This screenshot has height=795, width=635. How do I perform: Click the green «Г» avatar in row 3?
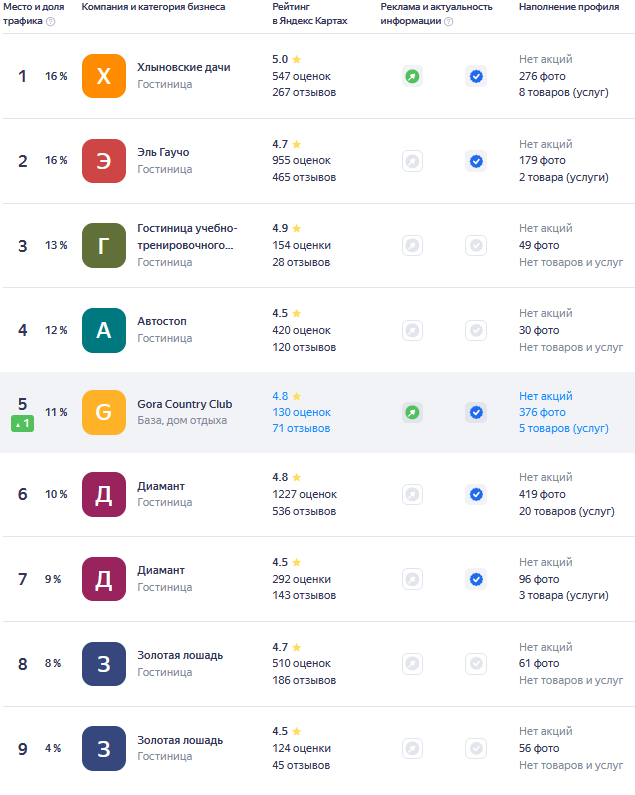[x=104, y=245]
